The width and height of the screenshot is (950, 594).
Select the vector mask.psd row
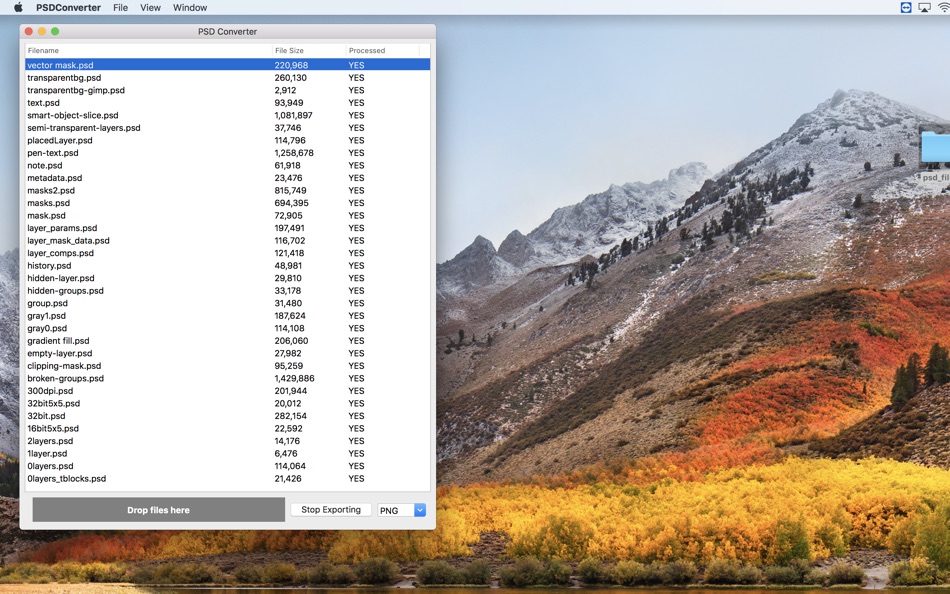point(228,65)
